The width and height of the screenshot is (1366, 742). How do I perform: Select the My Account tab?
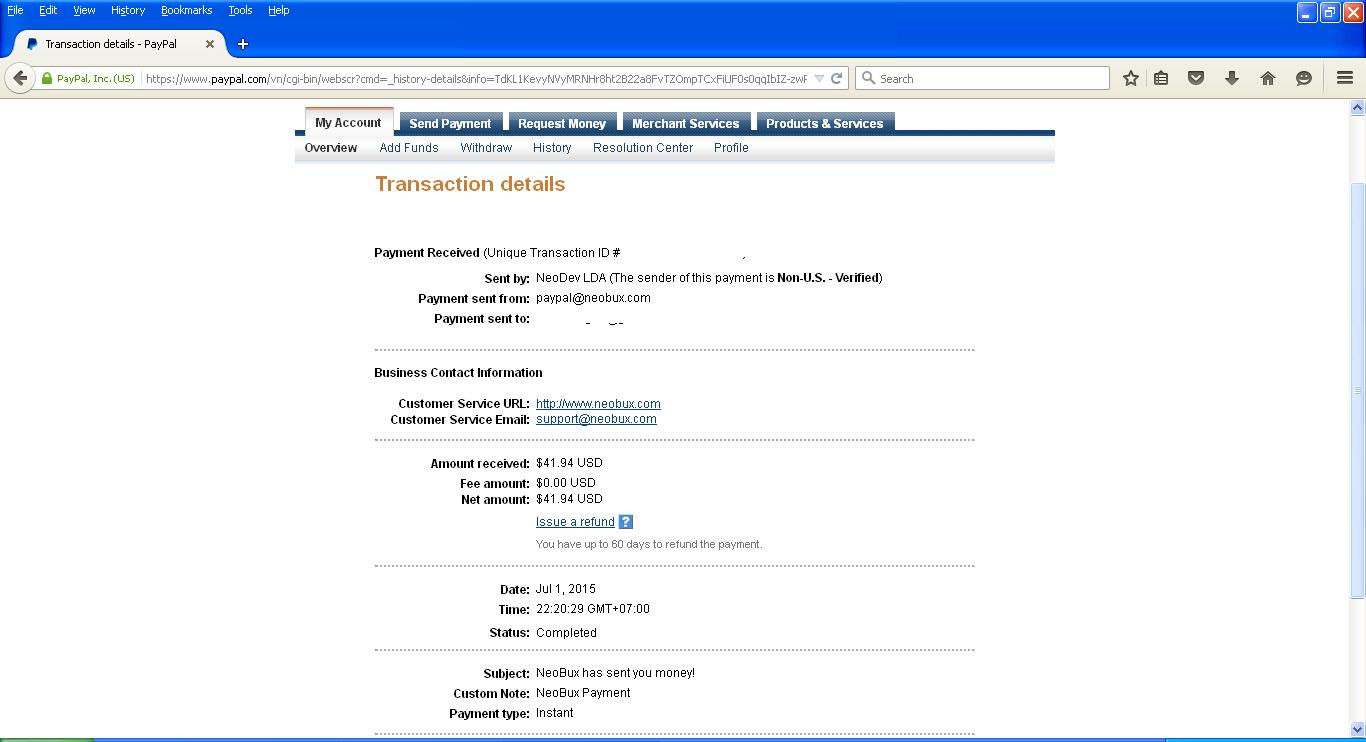(x=348, y=122)
